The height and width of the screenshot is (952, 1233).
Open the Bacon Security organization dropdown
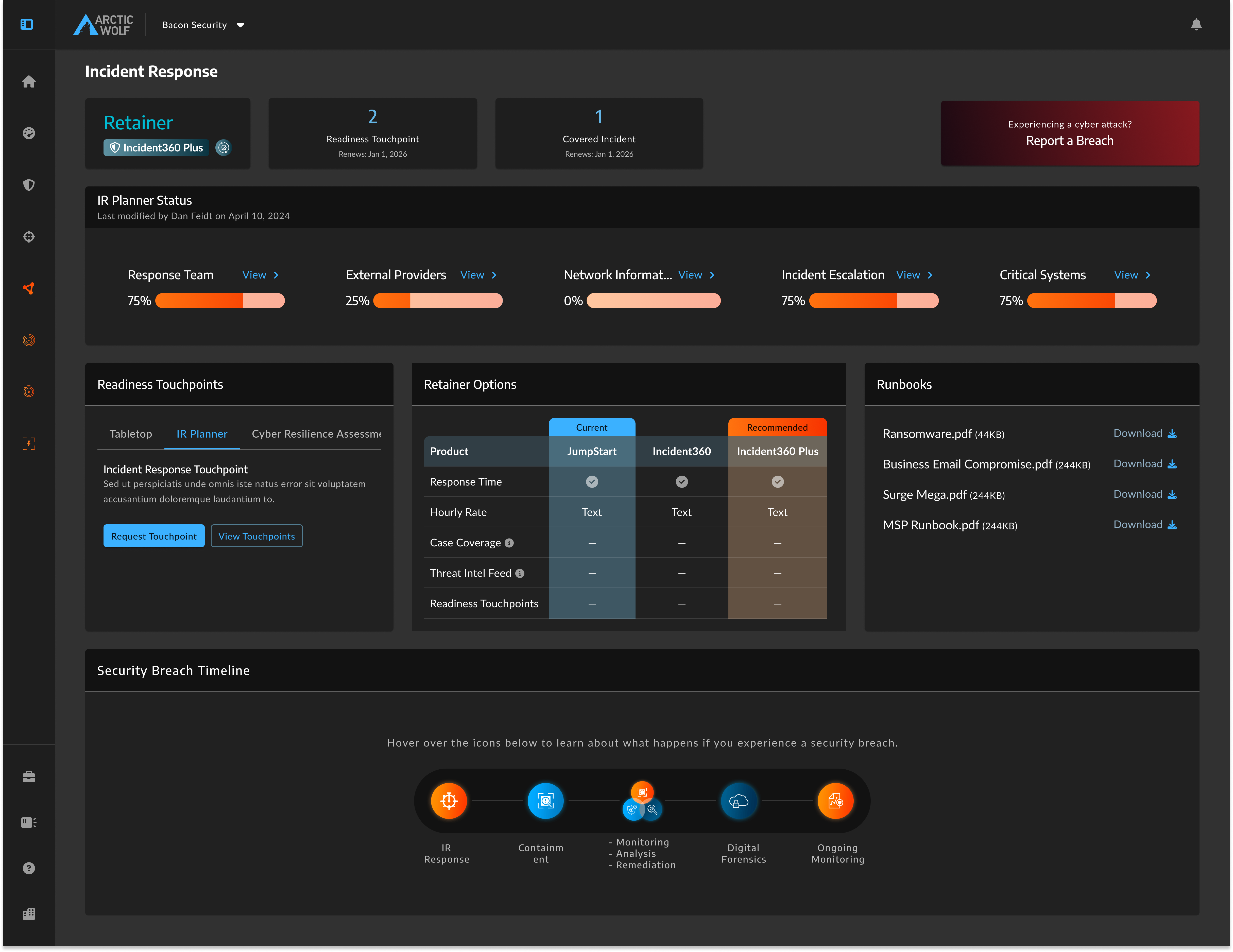pyautogui.click(x=203, y=25)
